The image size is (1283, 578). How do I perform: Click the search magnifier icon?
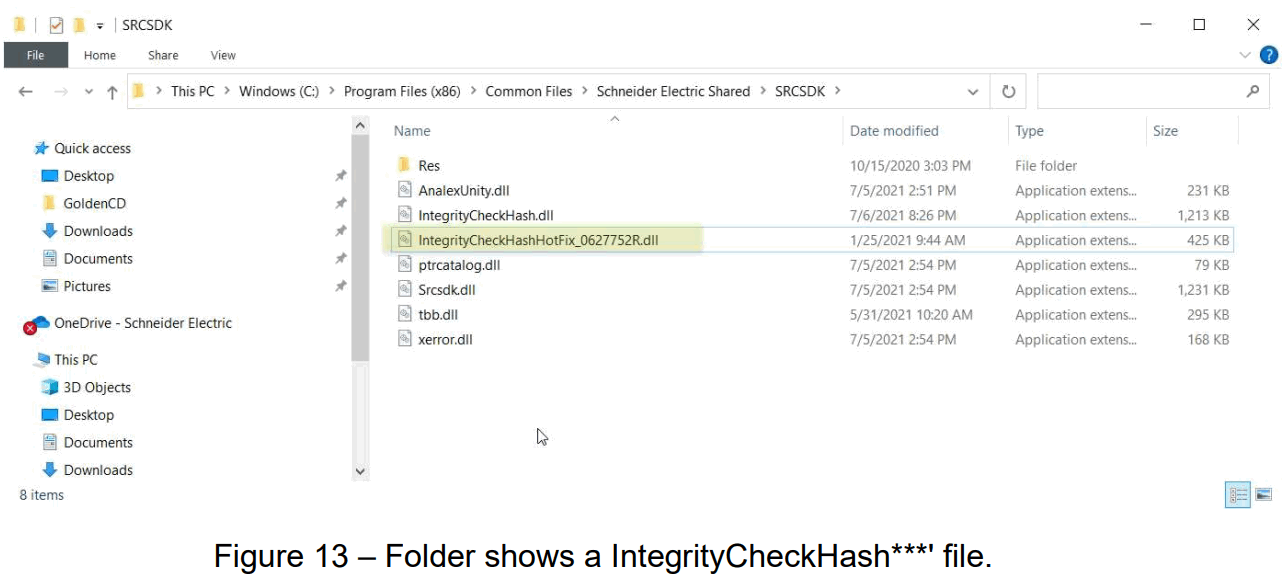pos(1252,91)
